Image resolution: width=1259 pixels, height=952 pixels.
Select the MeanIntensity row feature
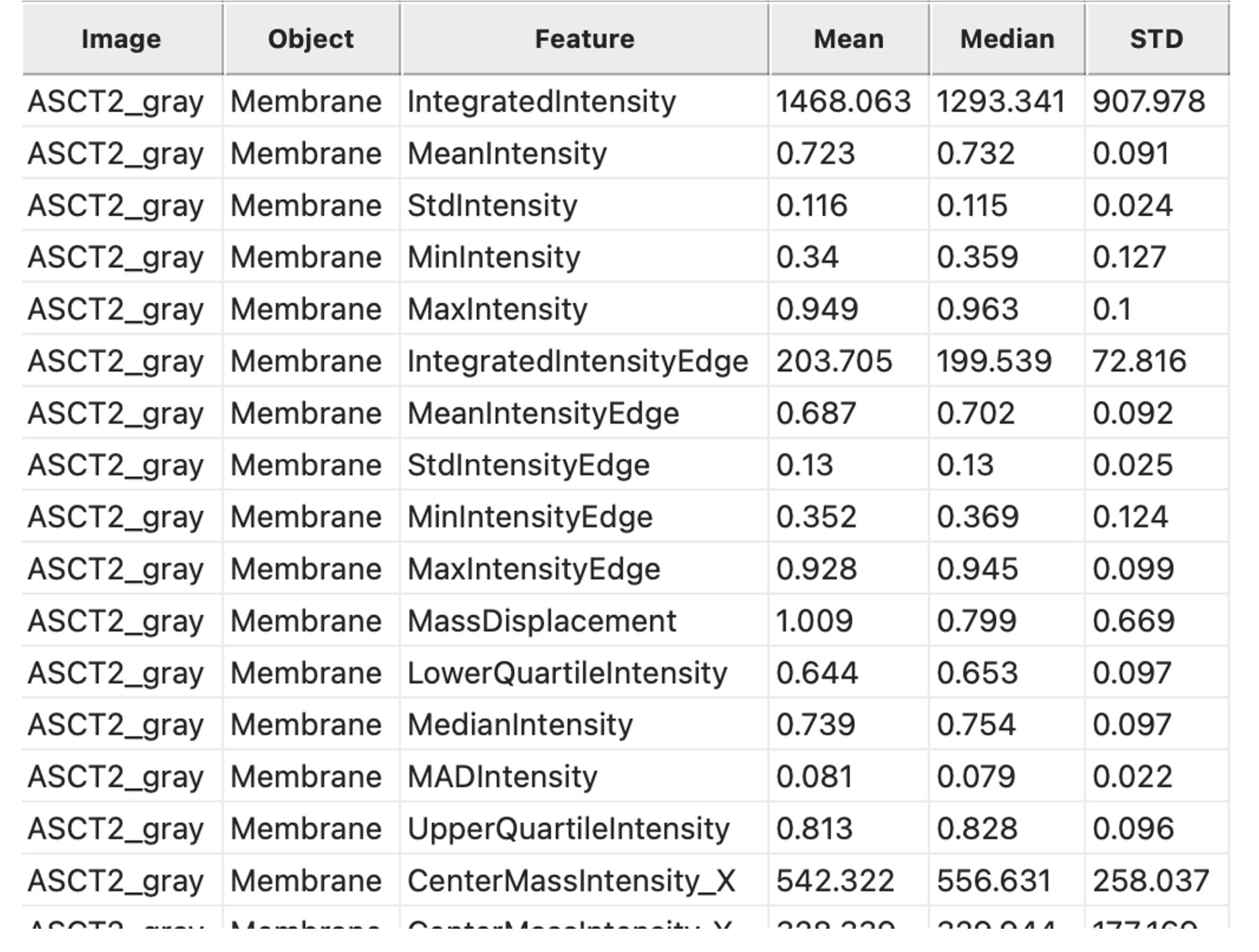point(585,153)
